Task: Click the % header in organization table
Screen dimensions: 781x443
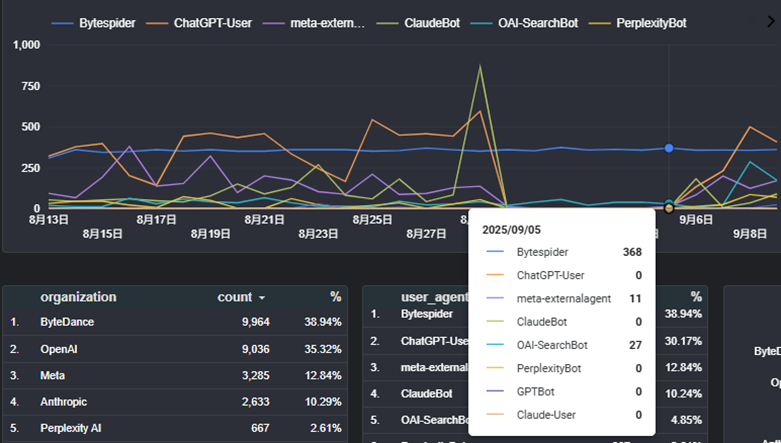Action: point(335,297)
